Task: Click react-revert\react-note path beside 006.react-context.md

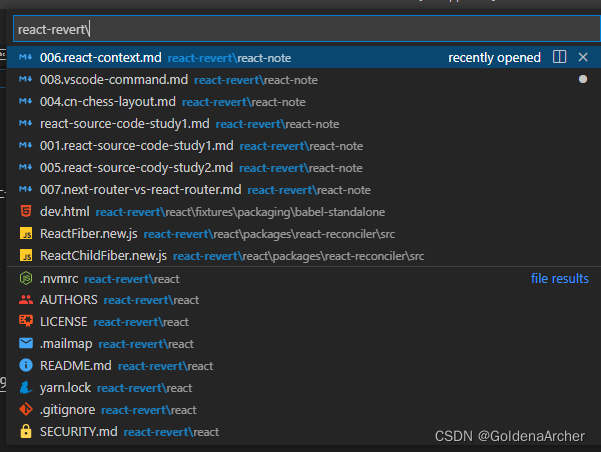Action: (229, 58)
